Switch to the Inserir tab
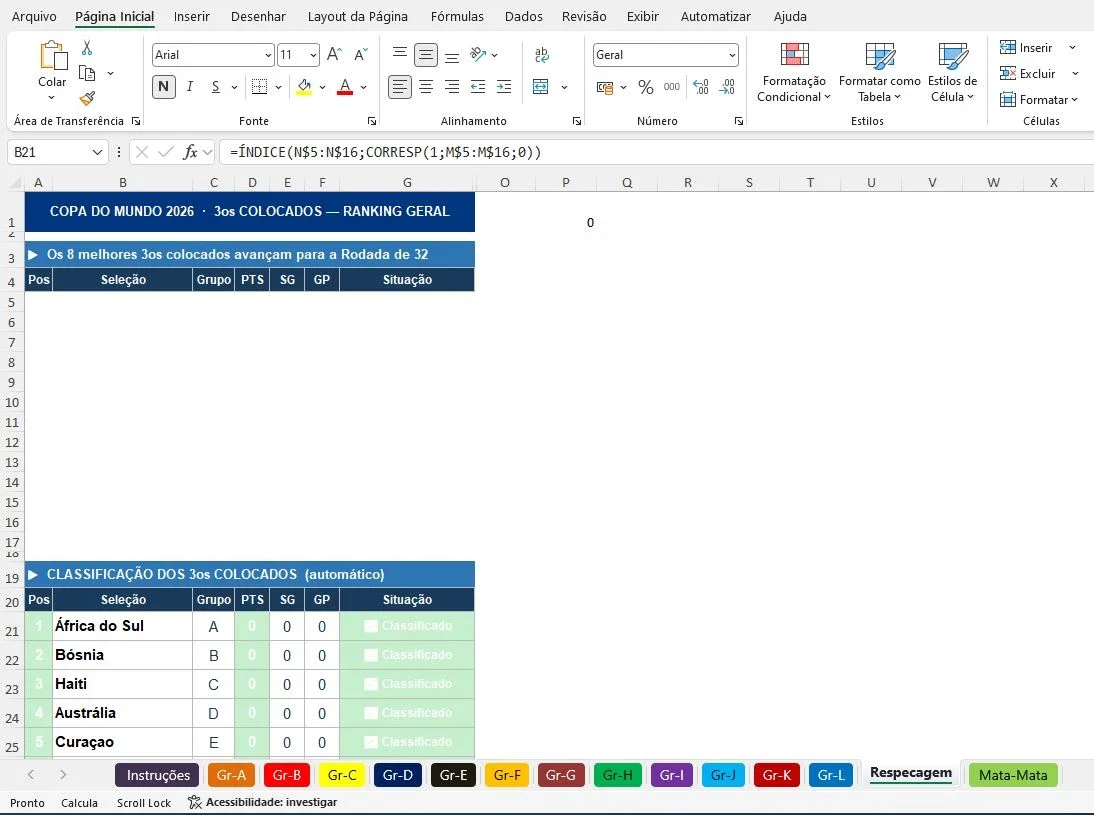1094x815 pixels. tap(192, 16)
